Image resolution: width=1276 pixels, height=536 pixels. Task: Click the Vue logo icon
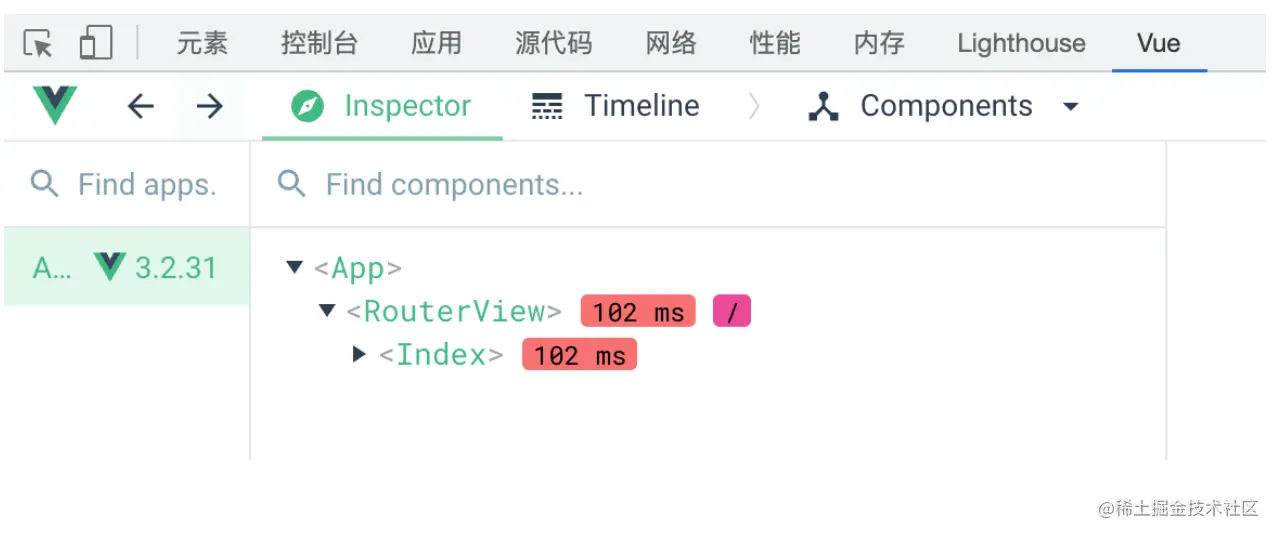click(x=55, y=105)
